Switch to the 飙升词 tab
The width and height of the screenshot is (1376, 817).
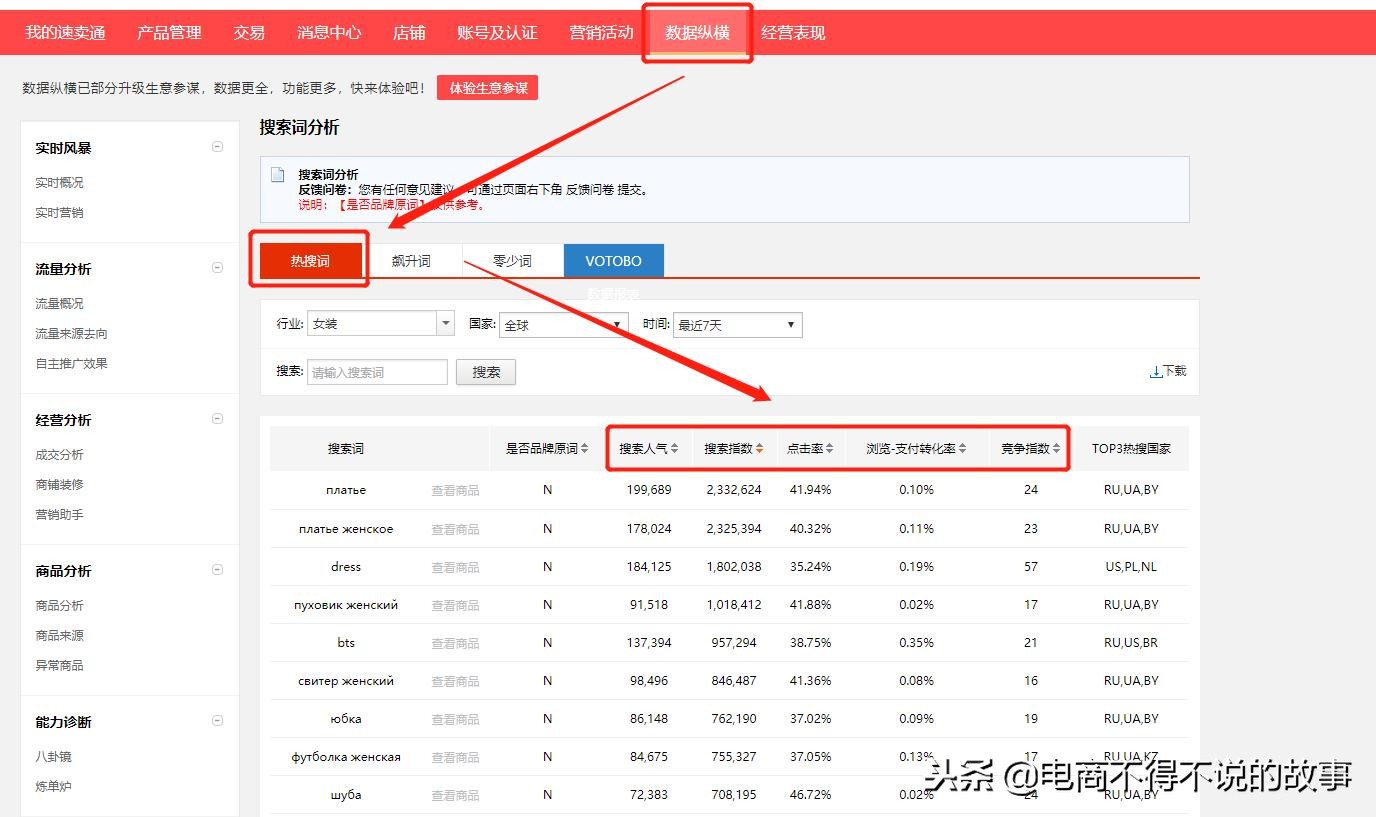(414, 260)
